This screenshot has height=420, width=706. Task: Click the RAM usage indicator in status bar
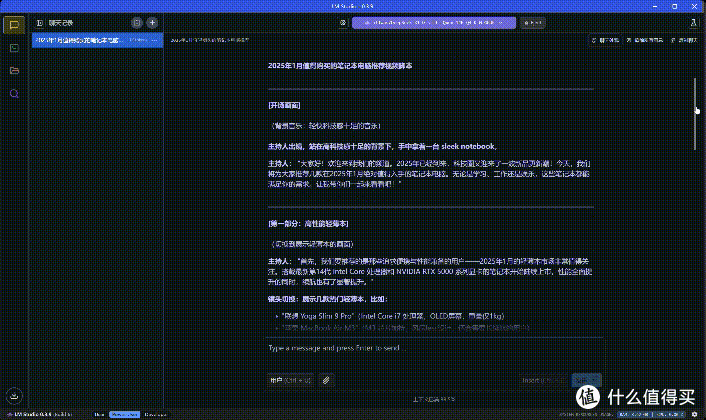point(634,415)
